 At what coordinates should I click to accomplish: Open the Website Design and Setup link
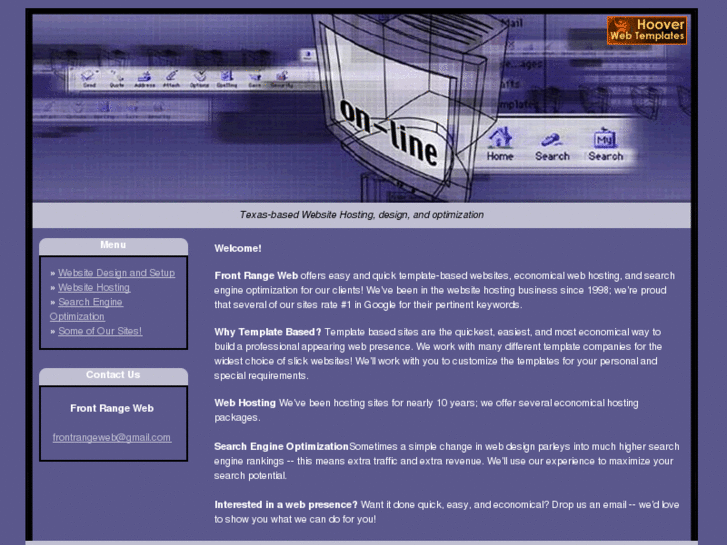point(116,273)
